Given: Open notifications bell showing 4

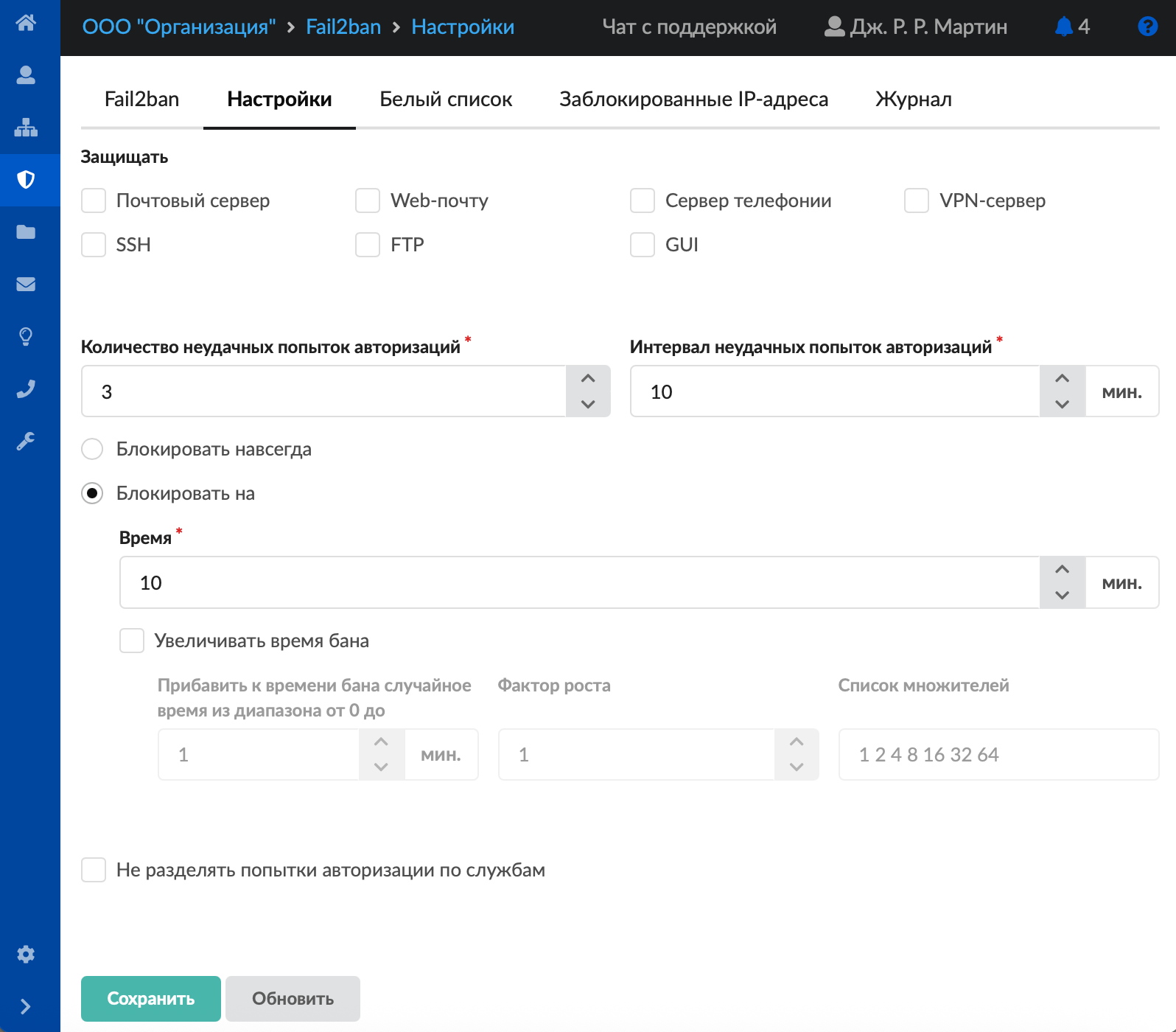Looking at the screenshot, I should coord(1072,27).
